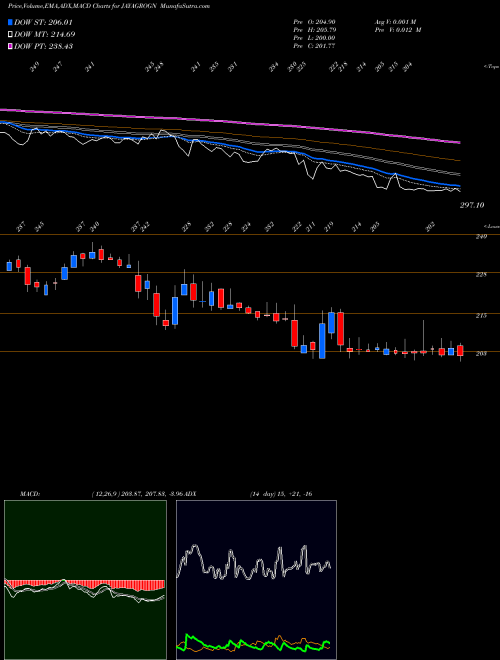This screenshot has width=500, height=660.
Task: Click the 228 price level axis label
Action: pos(481,274)
